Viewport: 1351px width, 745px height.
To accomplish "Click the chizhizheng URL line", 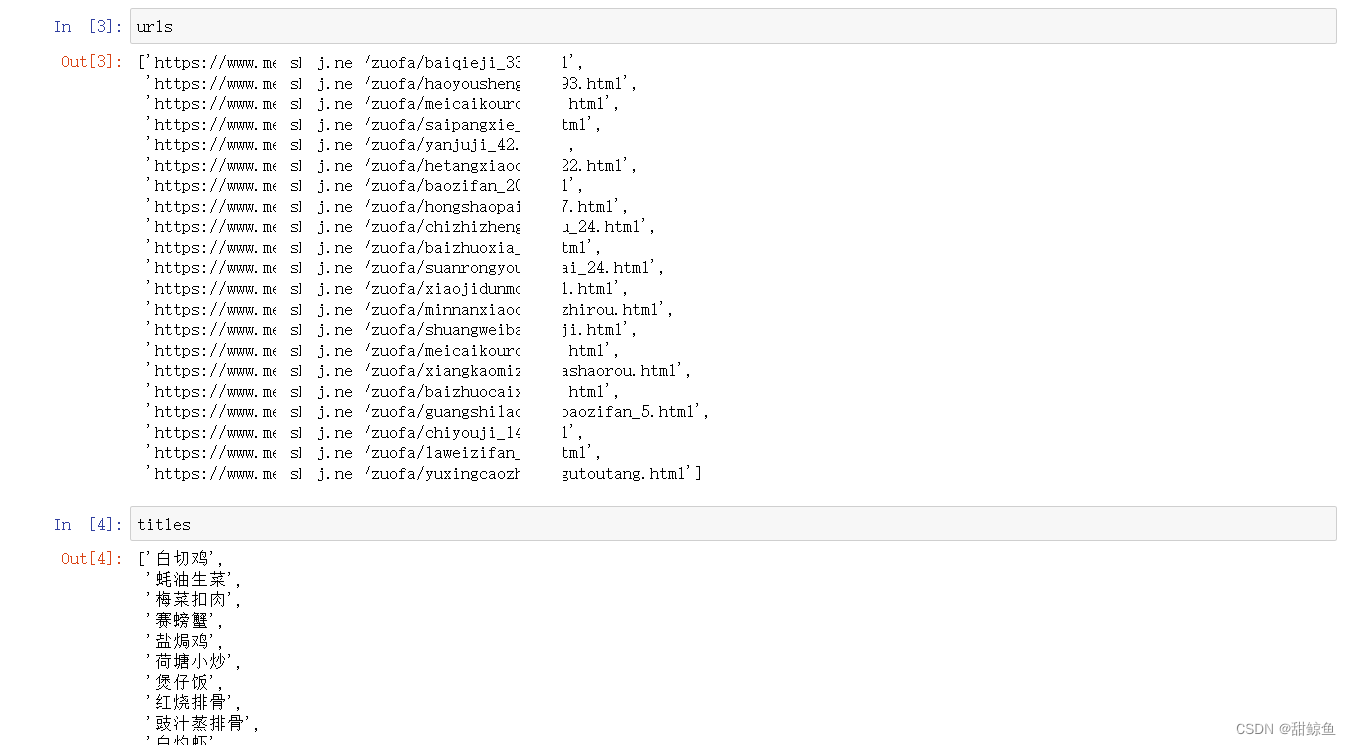I will [400, 227].
